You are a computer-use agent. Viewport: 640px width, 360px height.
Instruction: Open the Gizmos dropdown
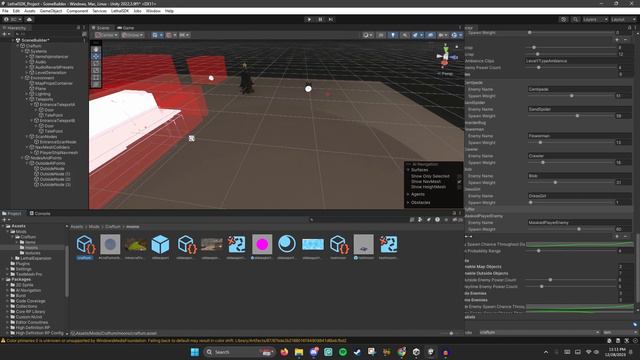[456, 35]
